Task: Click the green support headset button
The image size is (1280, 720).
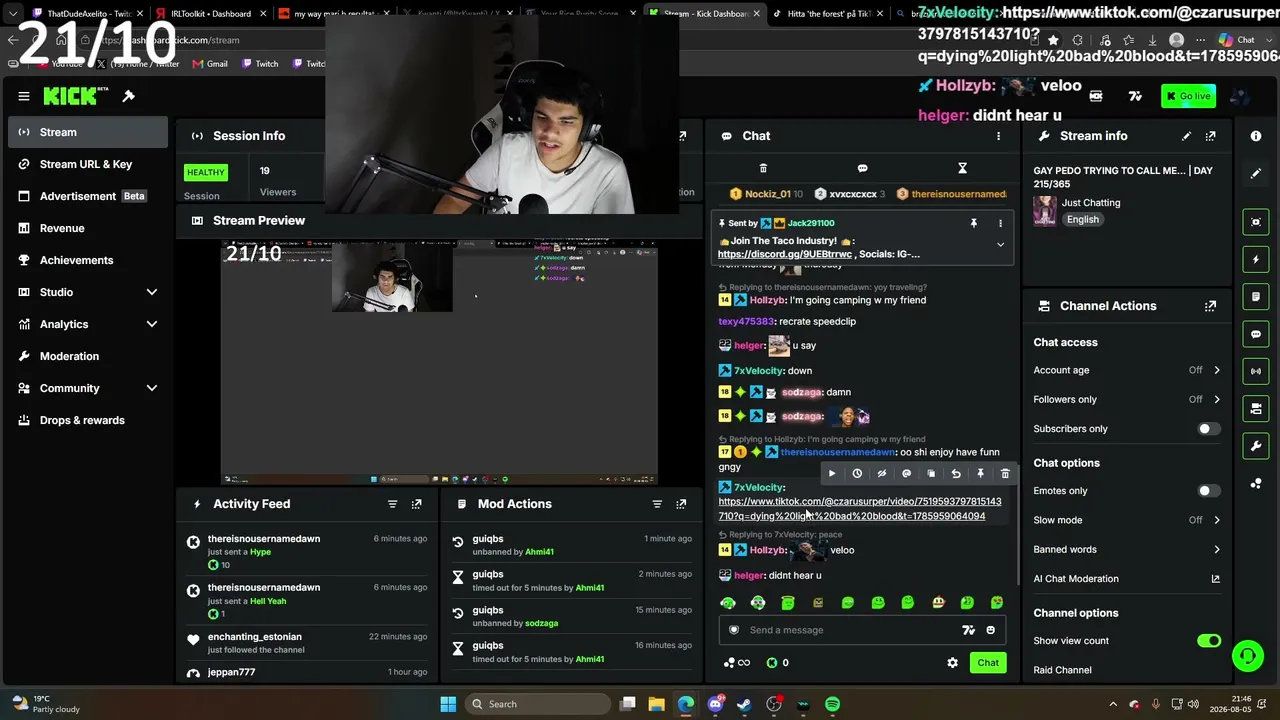Action: click(1248, 656)
